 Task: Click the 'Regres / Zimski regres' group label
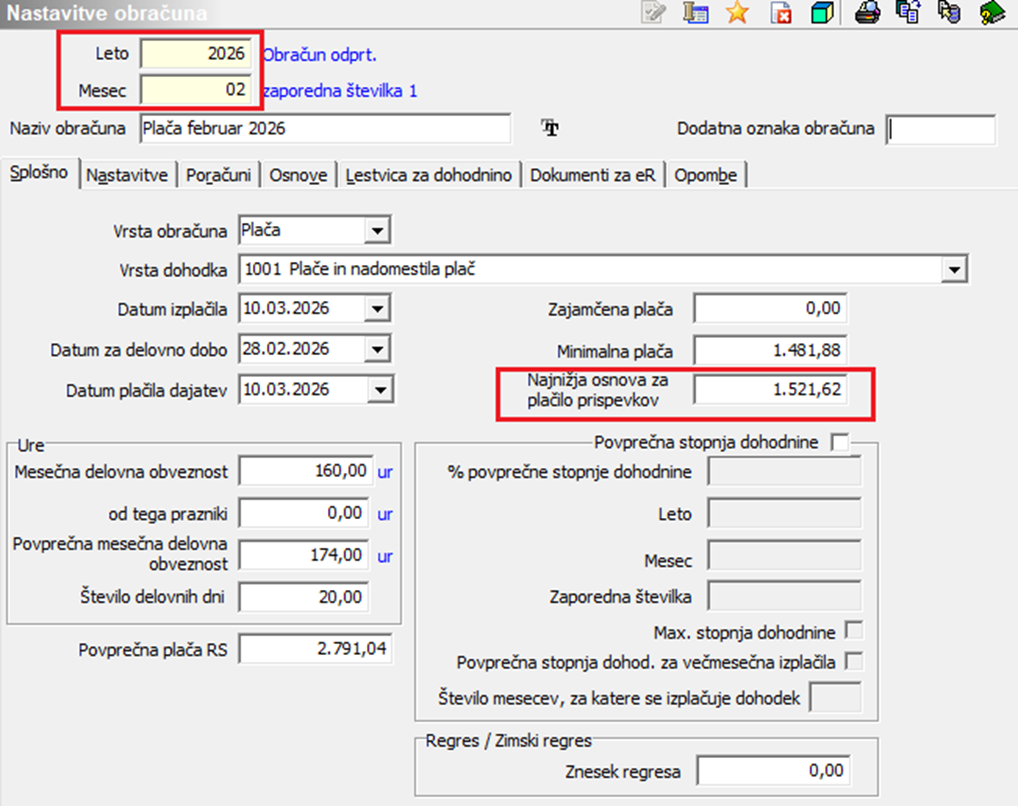(x=508, y=740)
